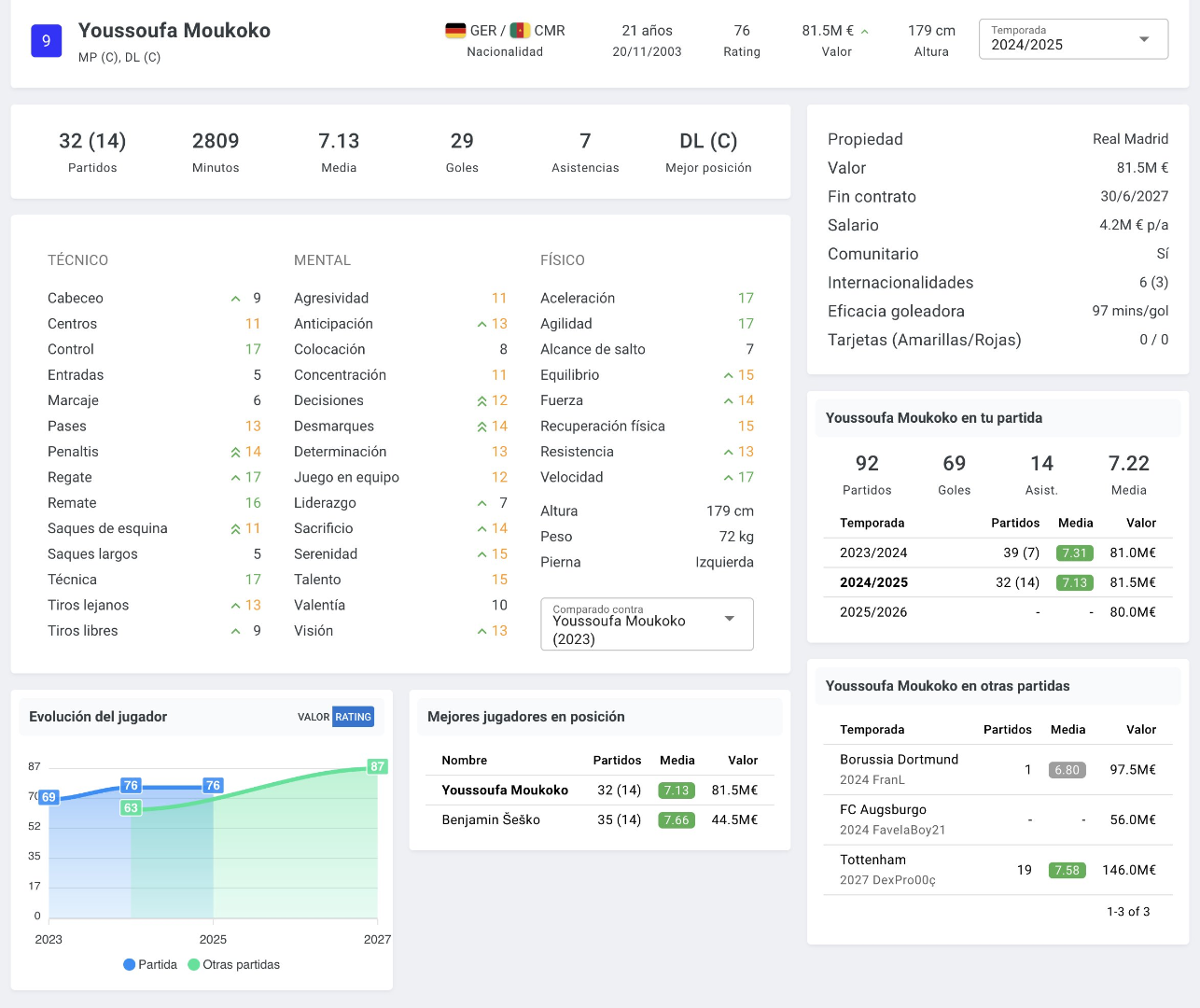The image size is (1200, 1008).
Task: Click the Cameroon flag icon
Action: [x=520, y=31]
